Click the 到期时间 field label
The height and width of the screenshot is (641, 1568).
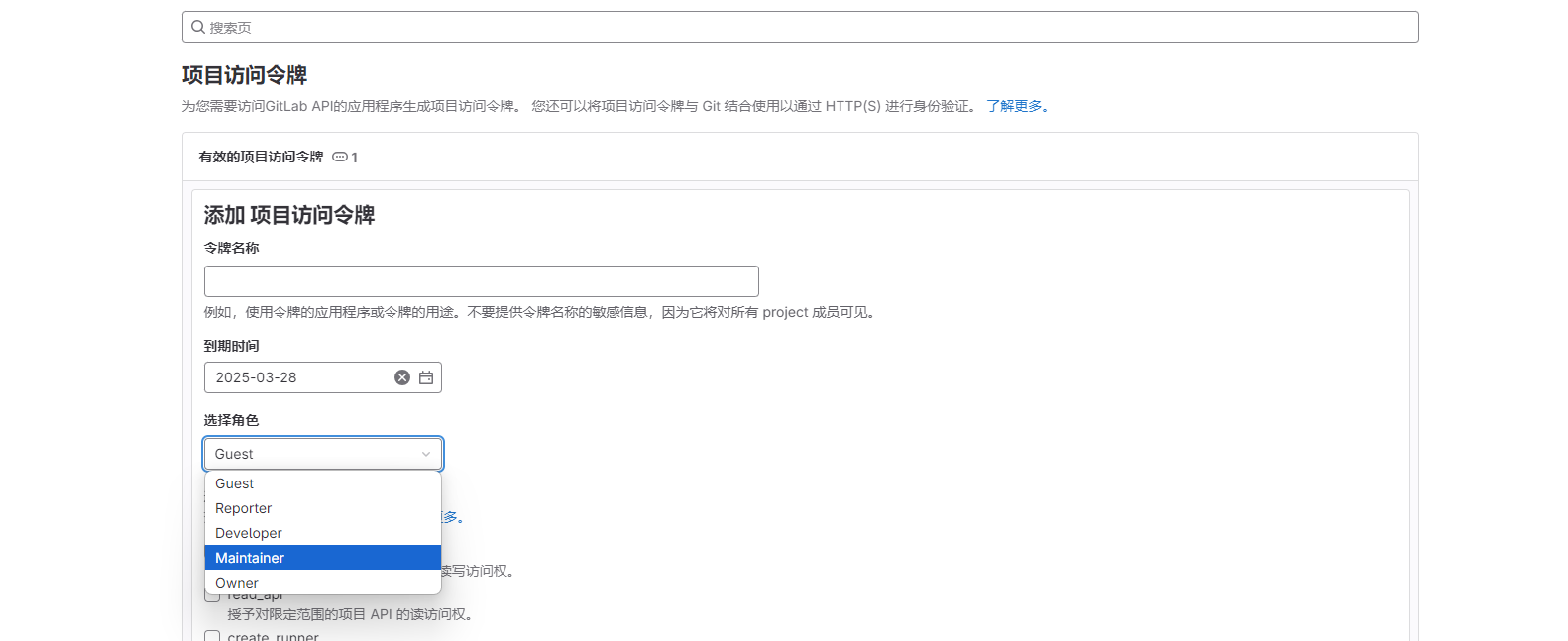231,346
